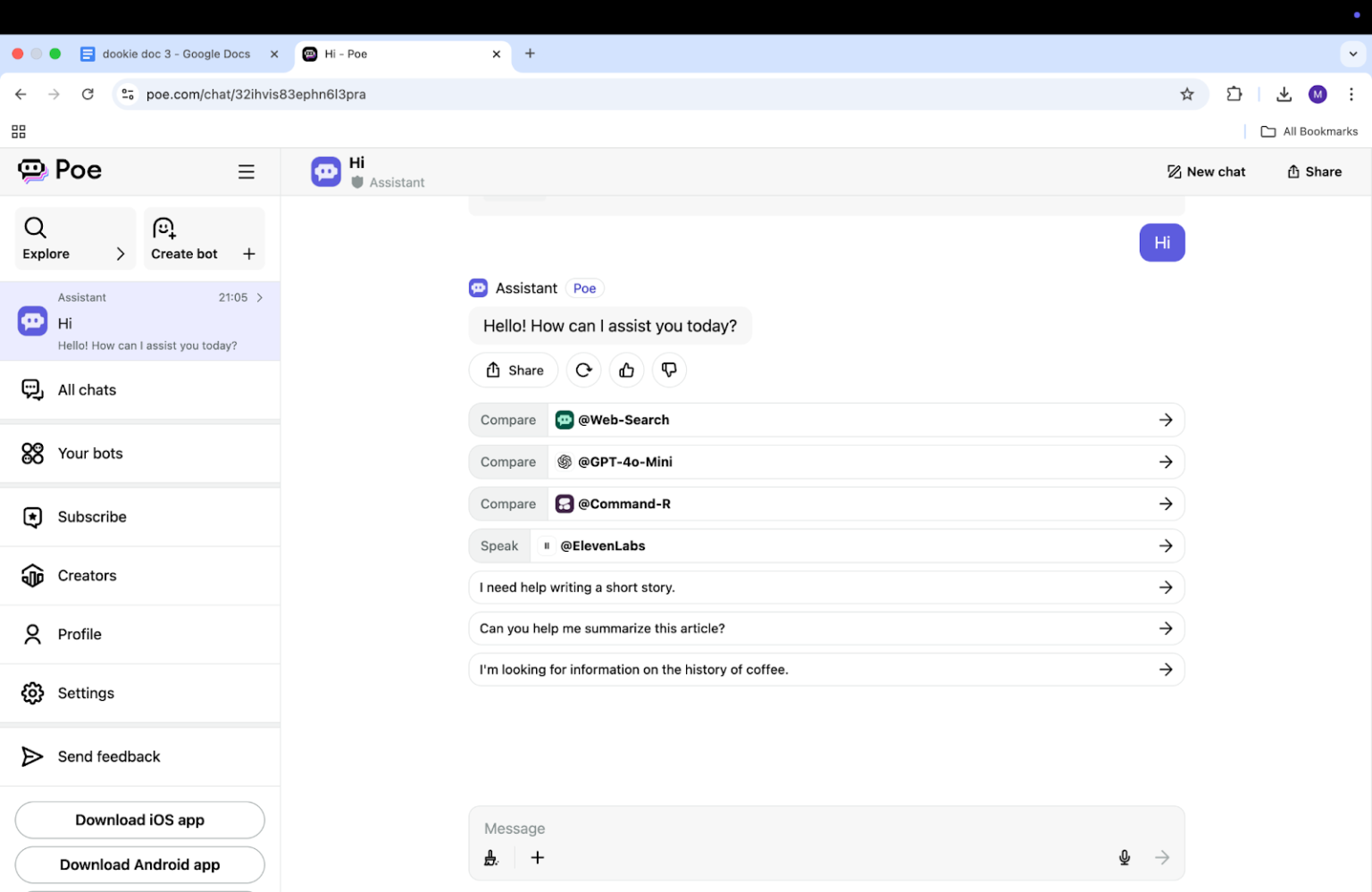Click the thumbs down icon on response
The width and height of the screenshot is (1372, 892).
[x=669, y=370]
